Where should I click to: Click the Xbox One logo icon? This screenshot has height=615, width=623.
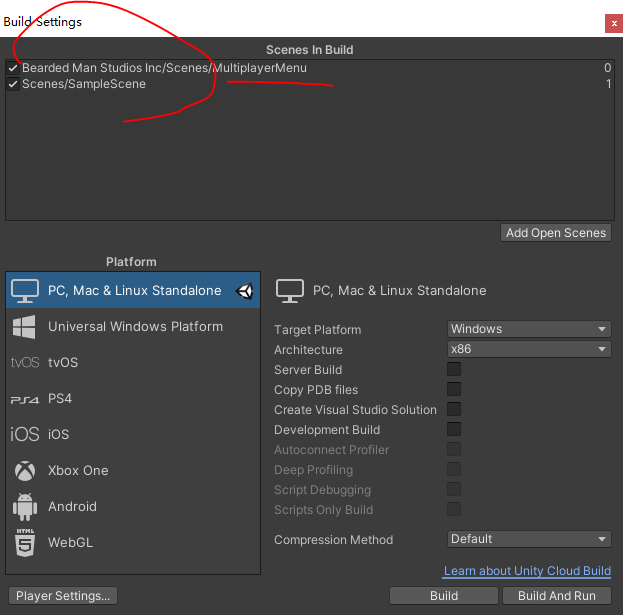tap(25, 471)
